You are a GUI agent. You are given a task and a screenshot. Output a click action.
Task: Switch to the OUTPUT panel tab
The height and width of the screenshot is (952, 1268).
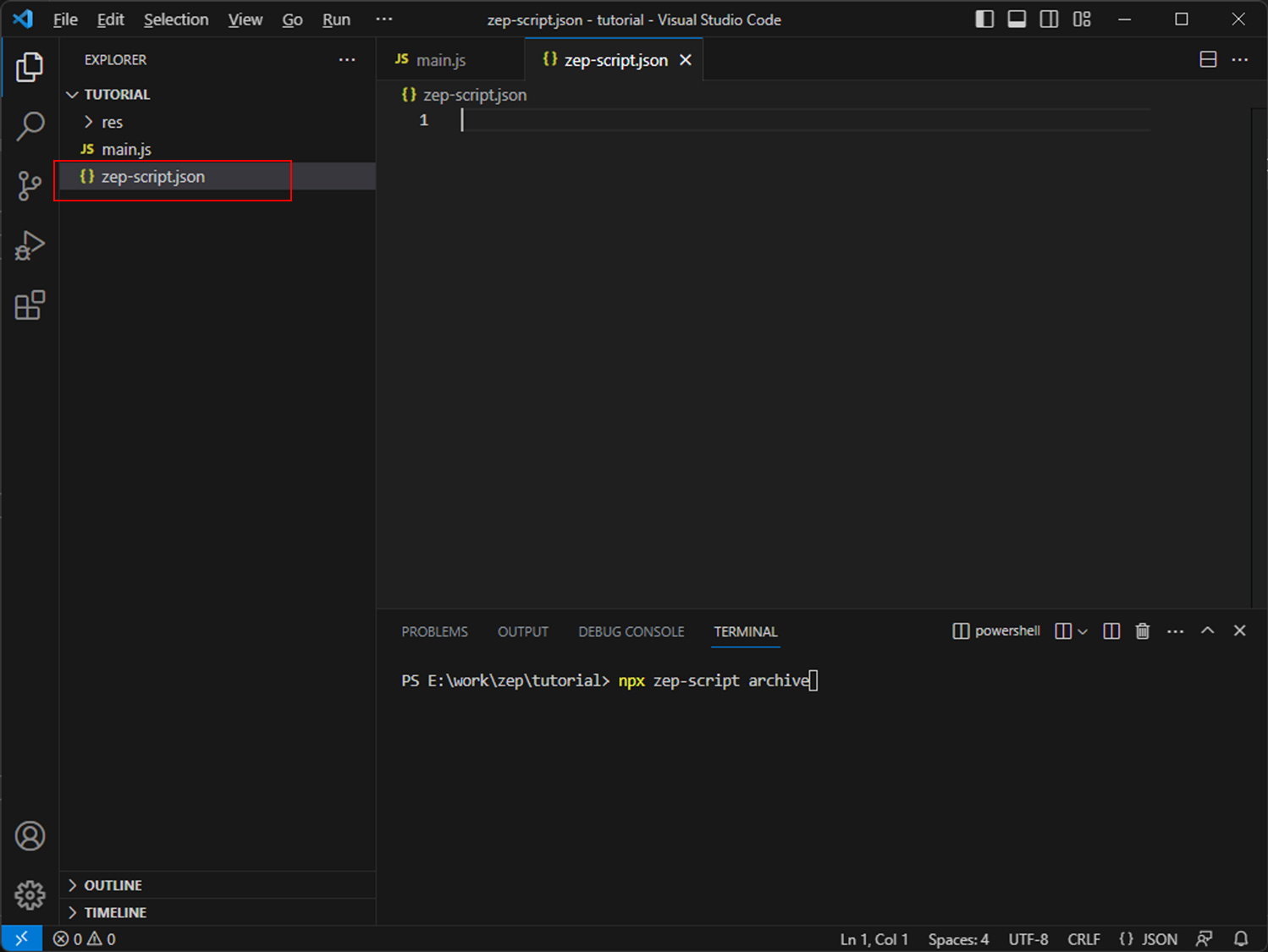(x=523, y=632)
